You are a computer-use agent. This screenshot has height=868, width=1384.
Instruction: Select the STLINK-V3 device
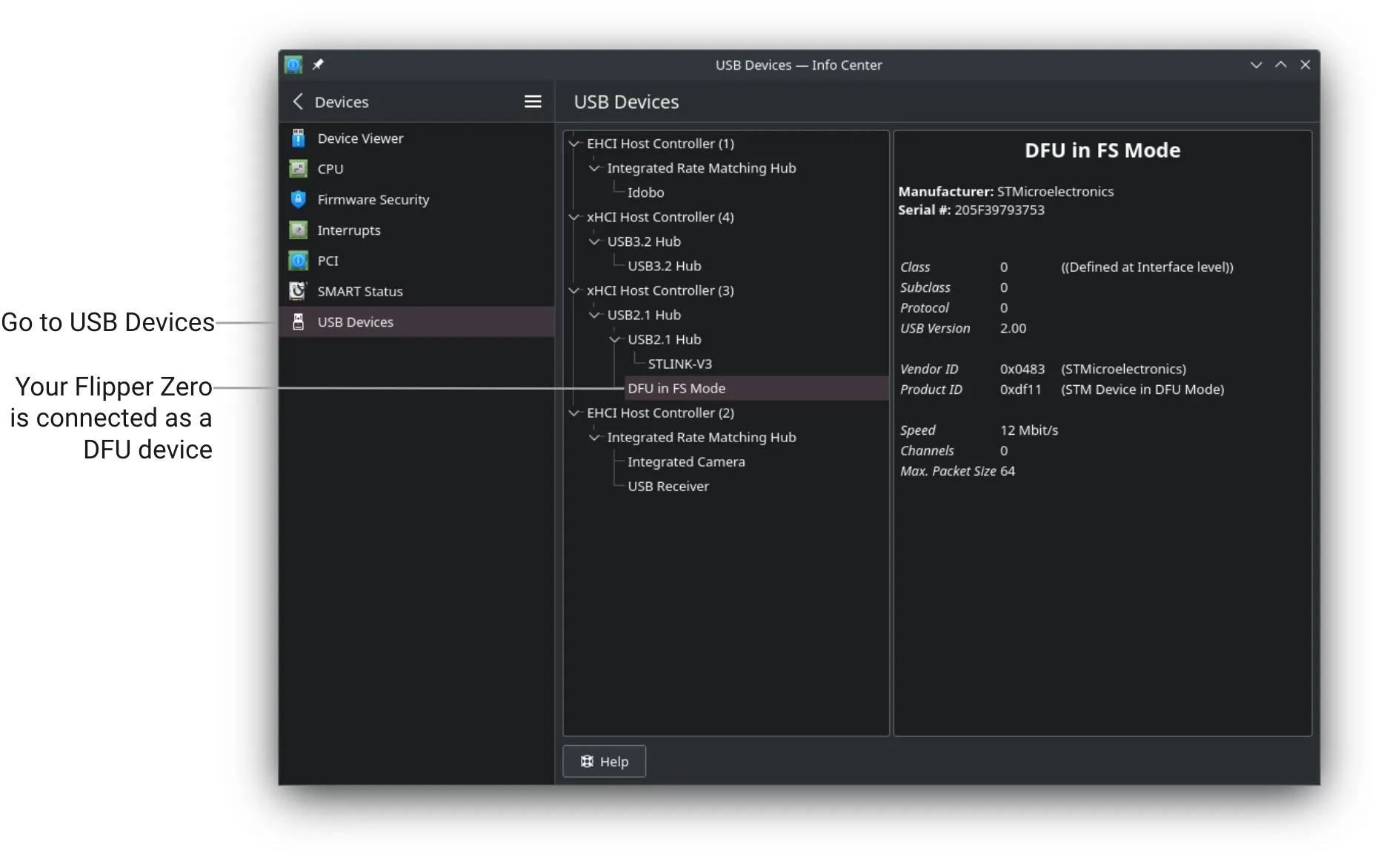point(679,364)
